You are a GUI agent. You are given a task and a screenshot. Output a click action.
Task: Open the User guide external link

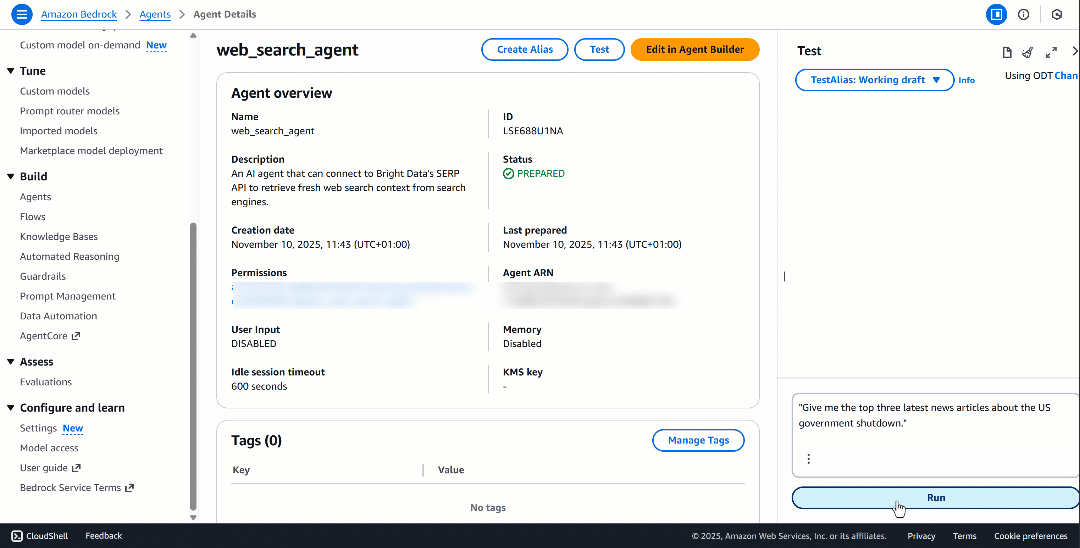50,467
